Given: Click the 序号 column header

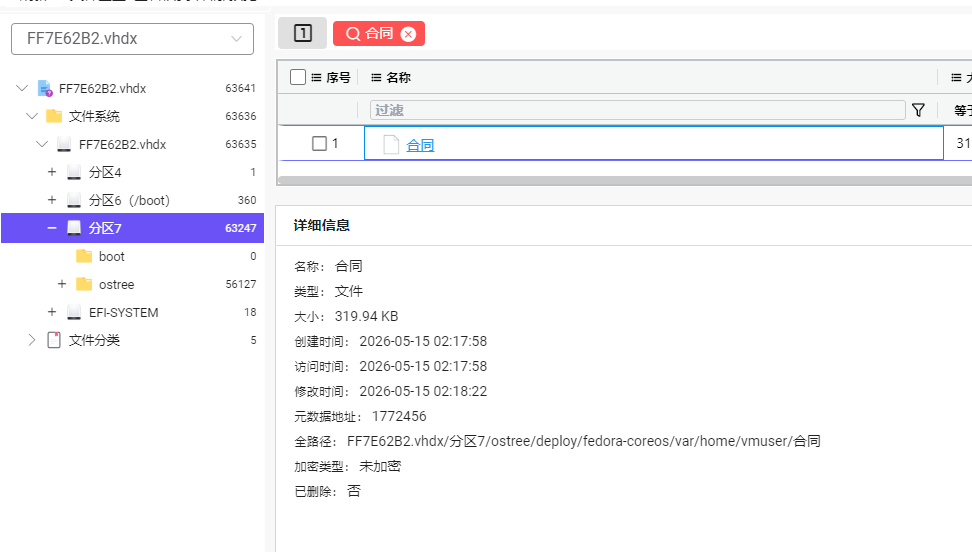Looking at the screenshot, I should (338, 78).
